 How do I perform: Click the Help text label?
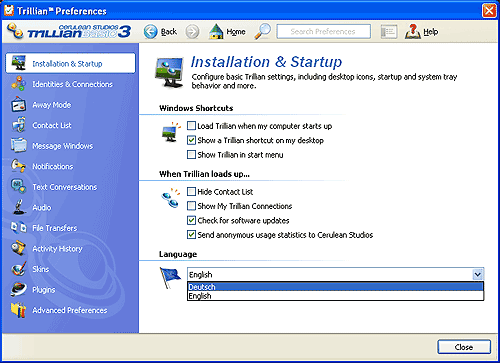point(431,32)
